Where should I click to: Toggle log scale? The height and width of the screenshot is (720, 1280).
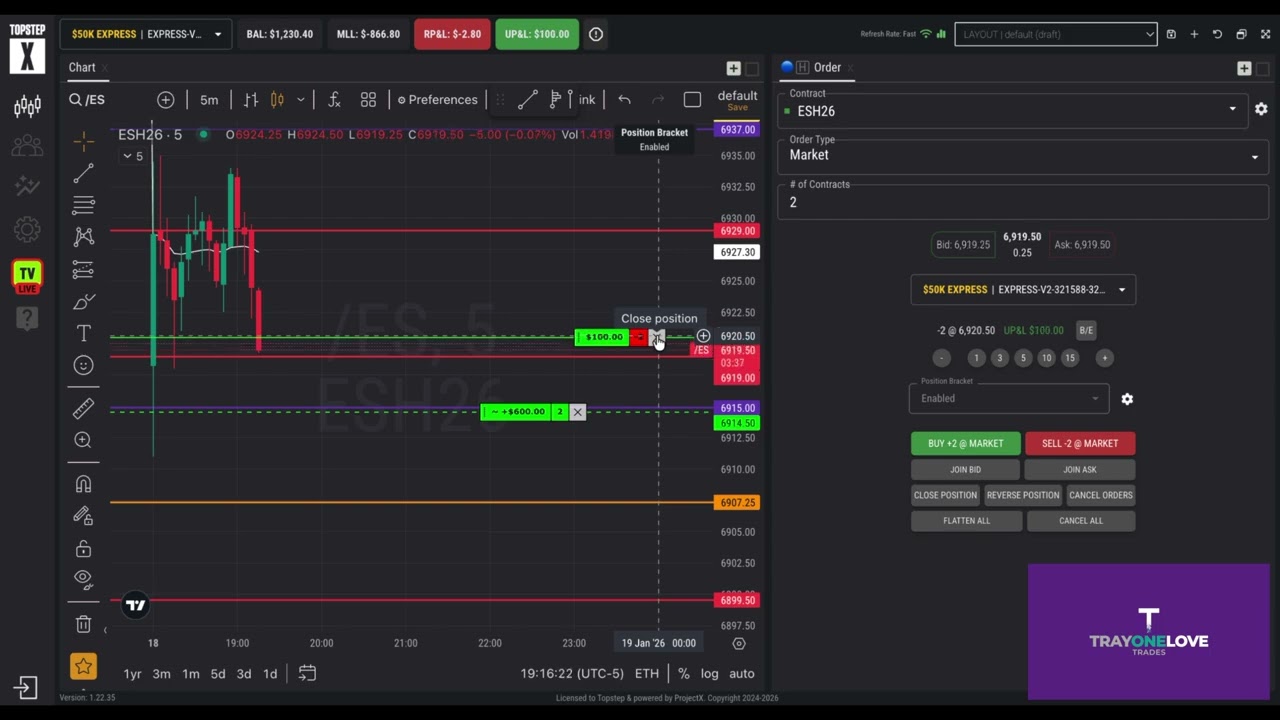709,674
